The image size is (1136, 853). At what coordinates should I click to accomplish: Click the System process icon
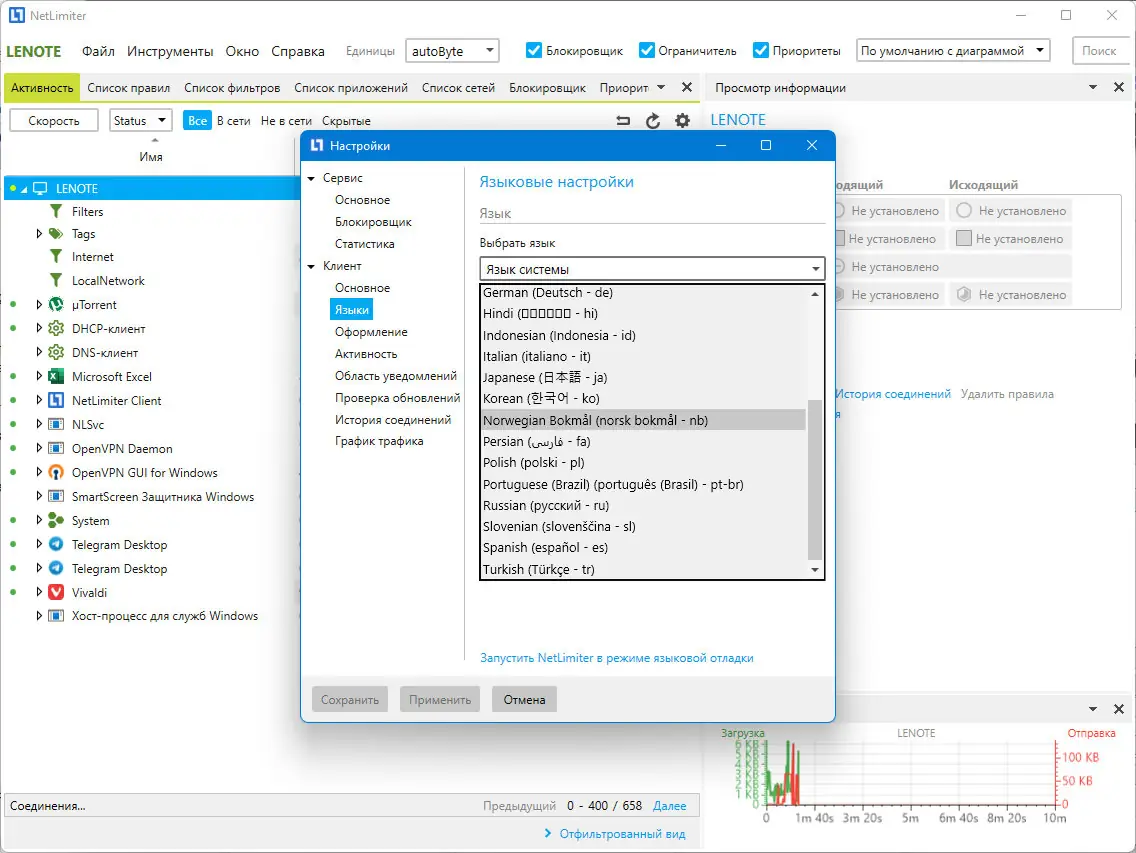coord(56,520)
